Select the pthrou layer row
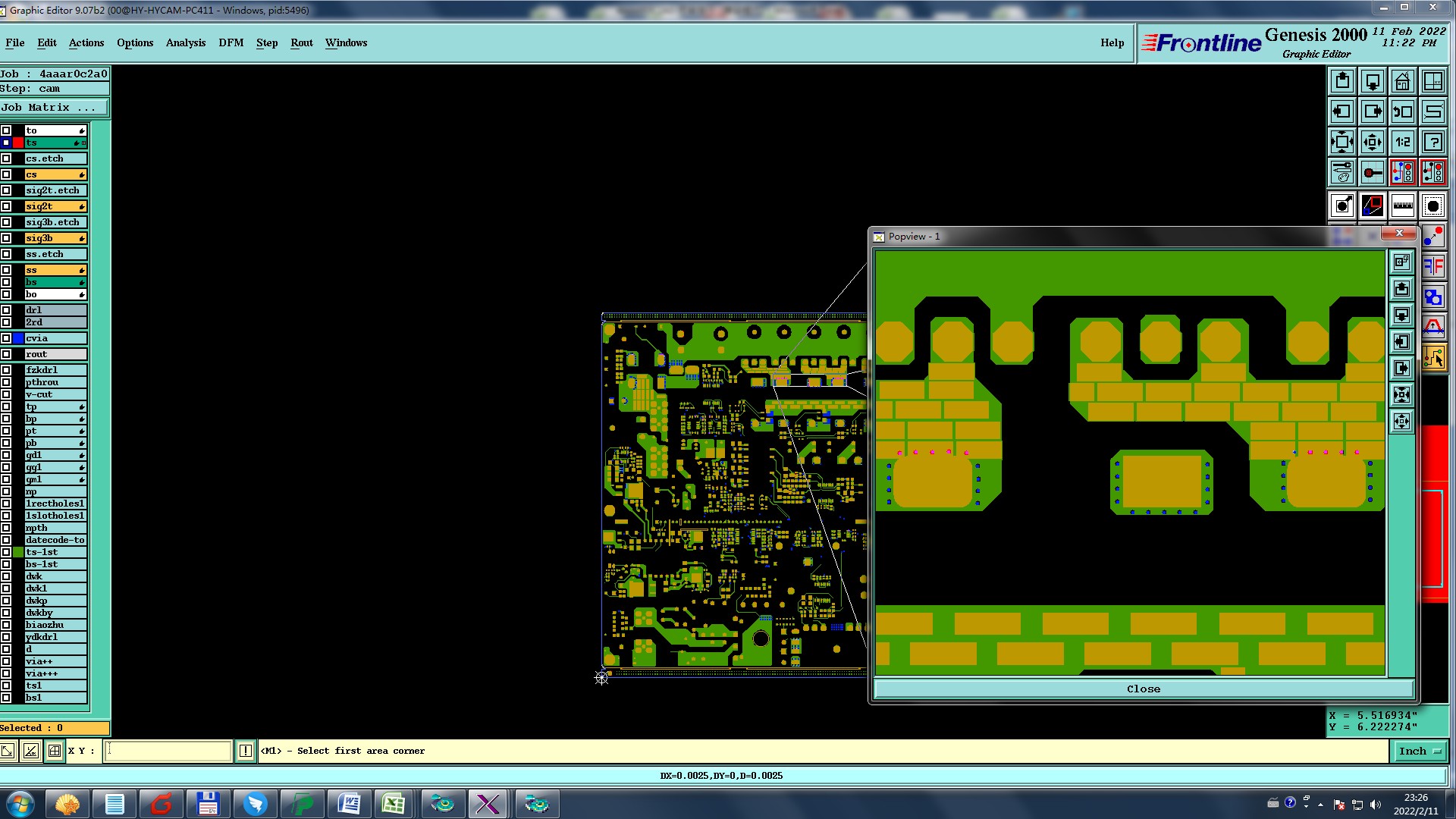 [55, 382]
